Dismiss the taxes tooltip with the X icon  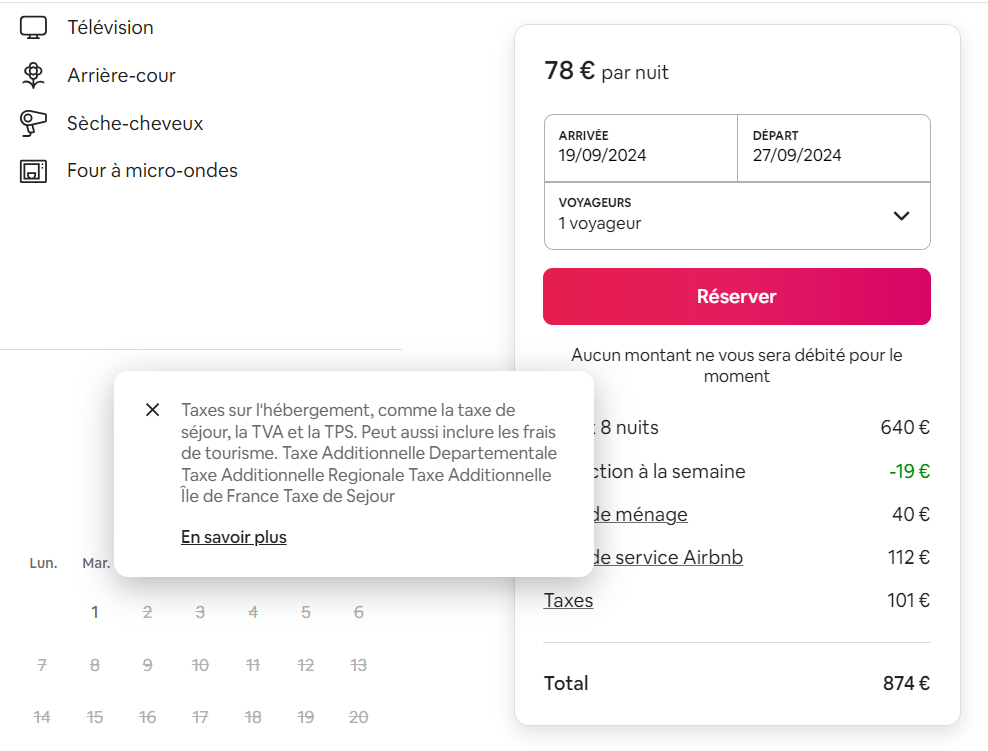click(x=152, y=409)
